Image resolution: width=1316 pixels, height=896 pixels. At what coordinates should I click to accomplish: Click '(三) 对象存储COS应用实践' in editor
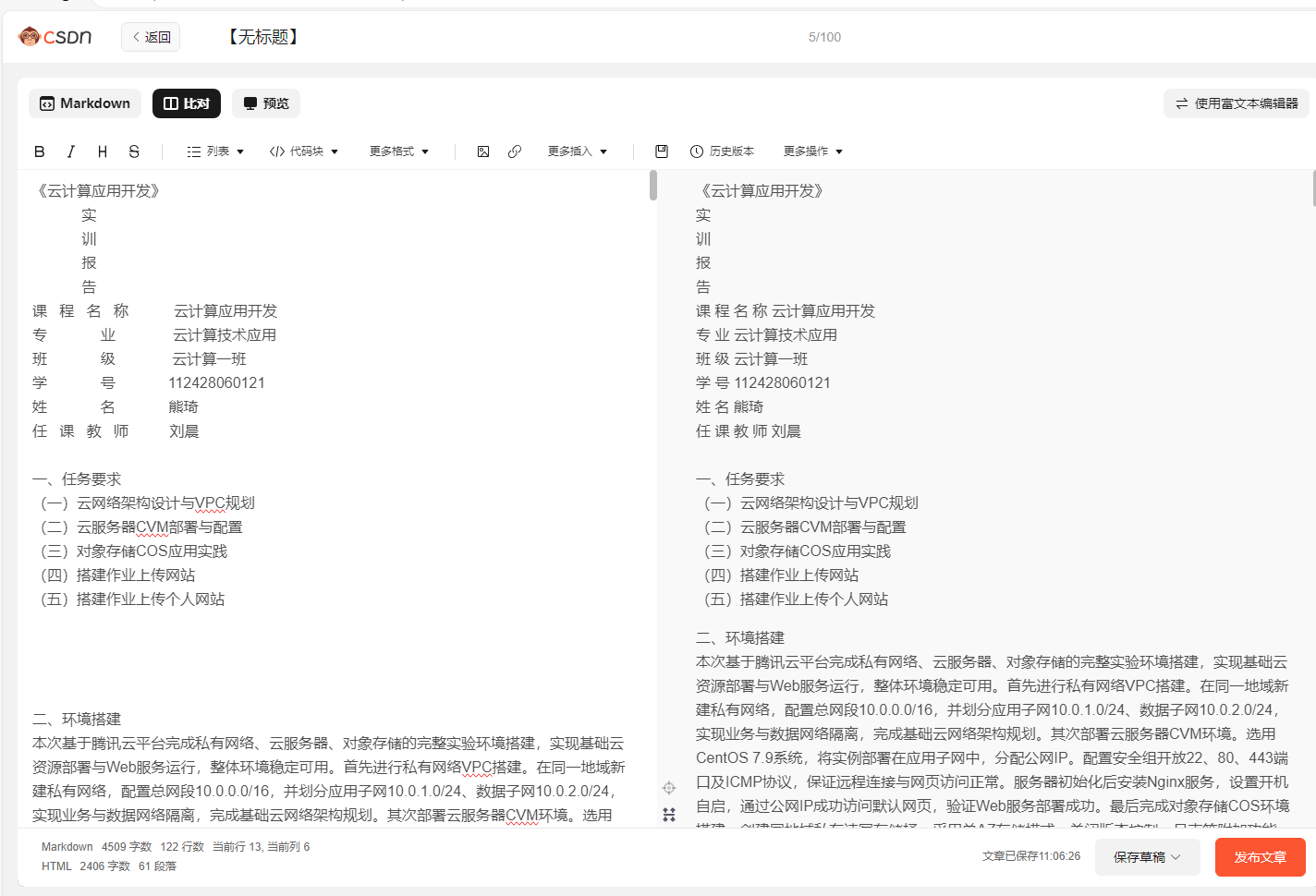pyautogui.click(x=130, y=551)
